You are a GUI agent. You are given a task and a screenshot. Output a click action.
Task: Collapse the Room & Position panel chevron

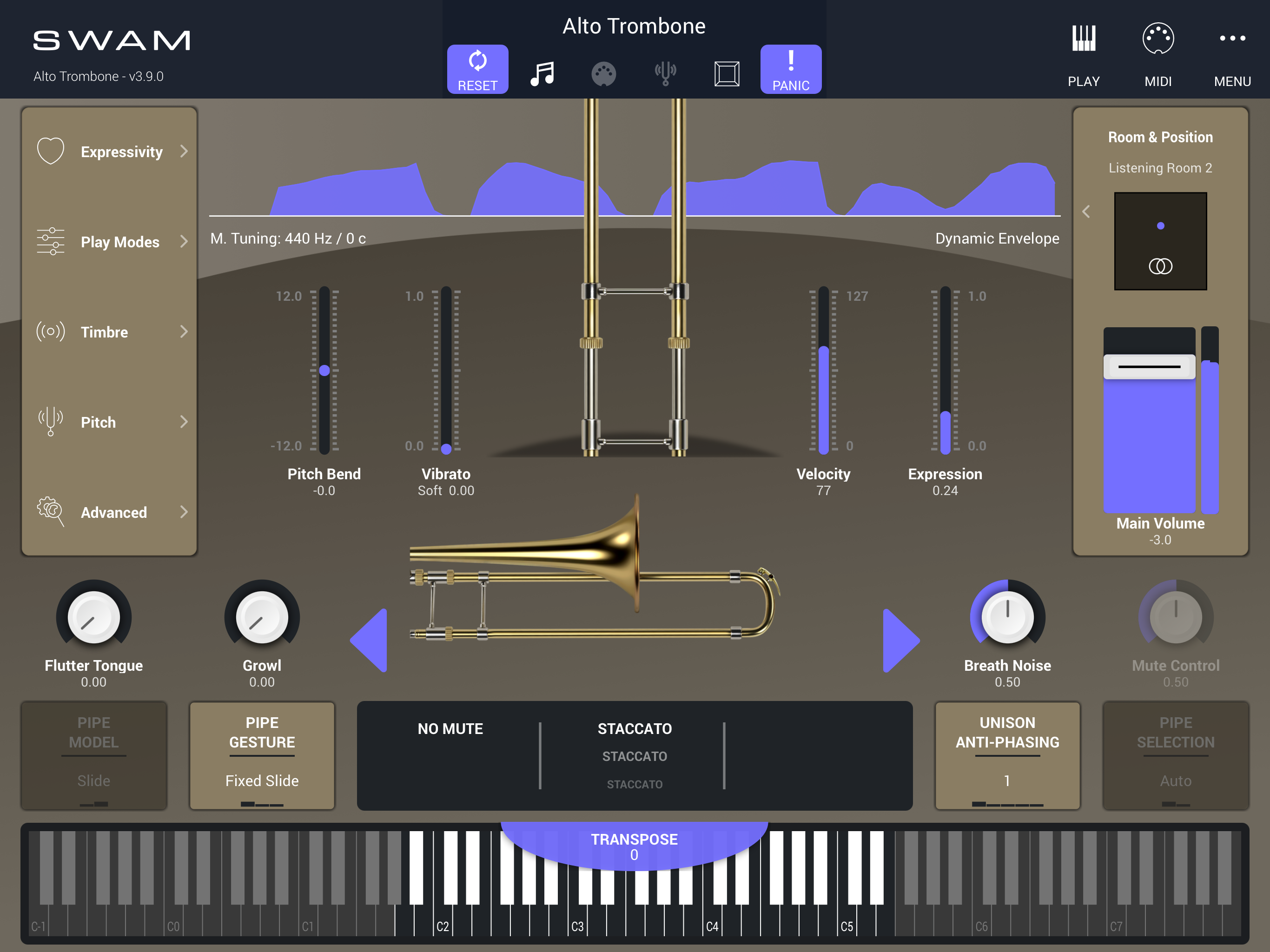pyautogui.click(x=1086, y=212)
